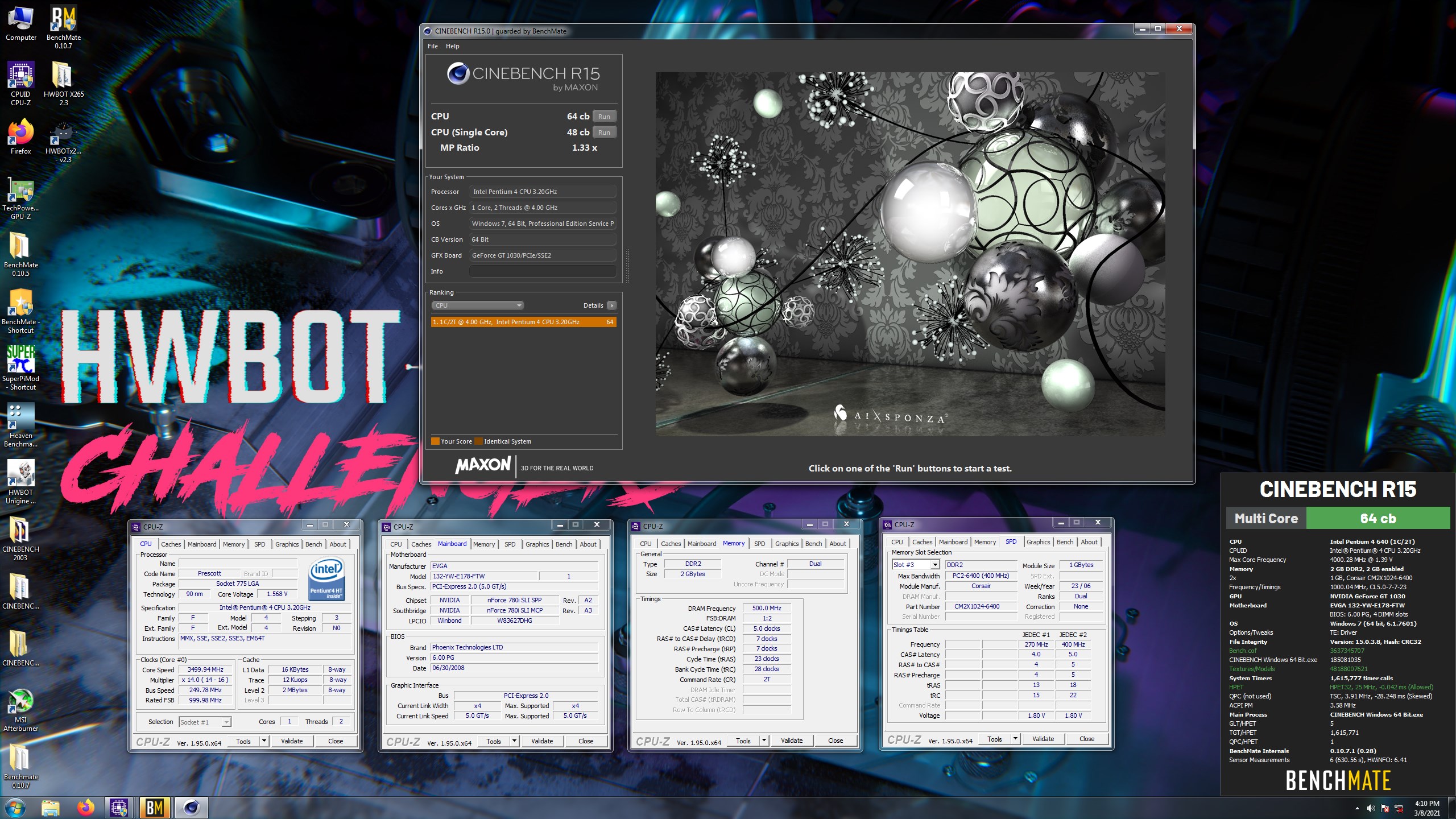Select the Pentium 4 ranking entry
This screenshot has height=819, width=1456.
click(x=523, y=322)
